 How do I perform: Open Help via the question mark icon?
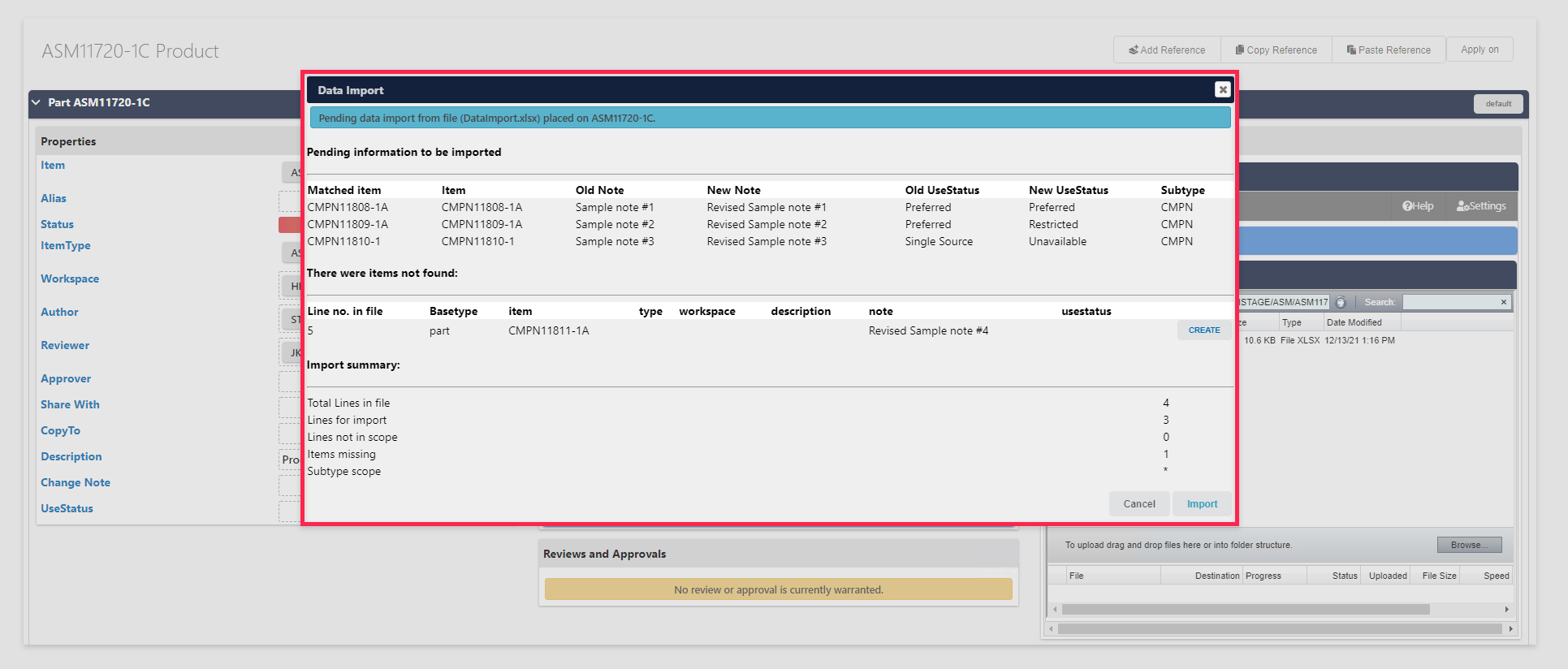coord(1418,206)
